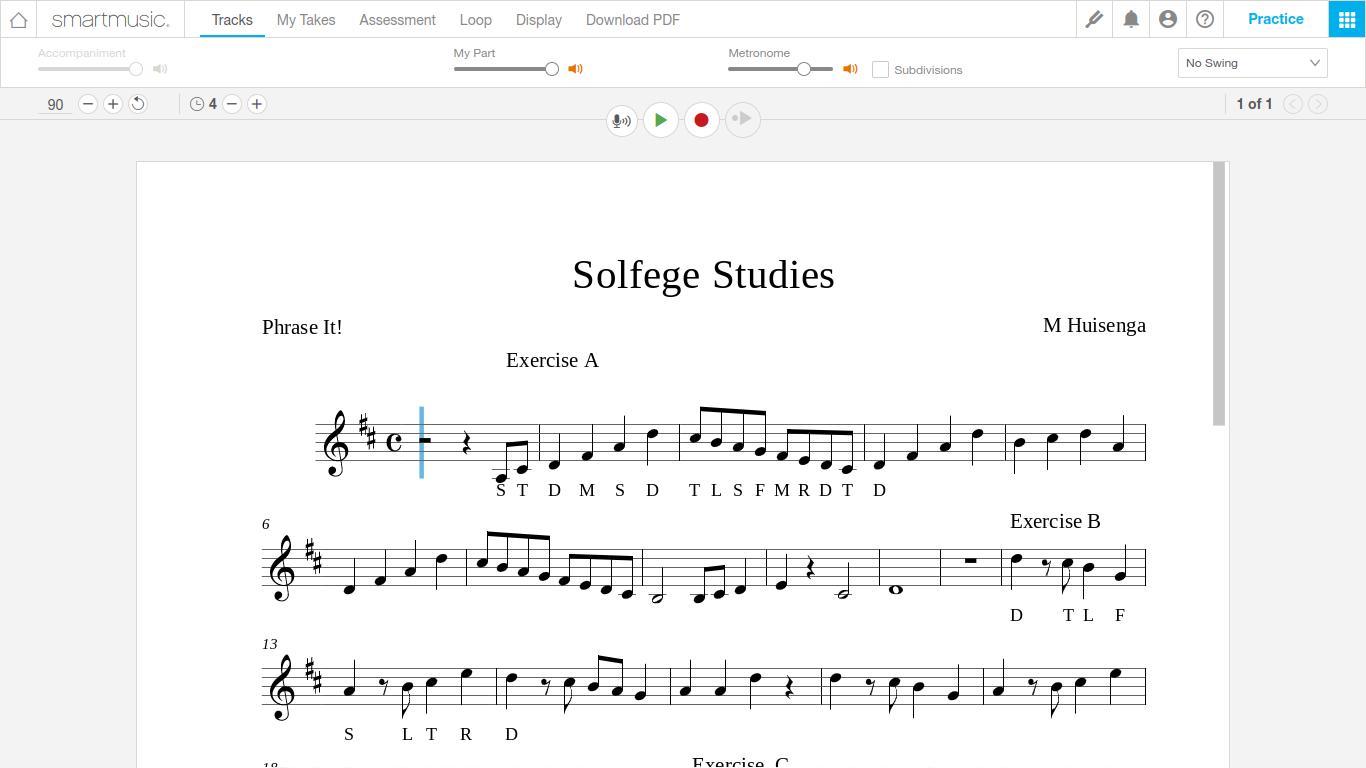Toggle the microphone input button
The image size is (1366, 768).
[621, 120]
